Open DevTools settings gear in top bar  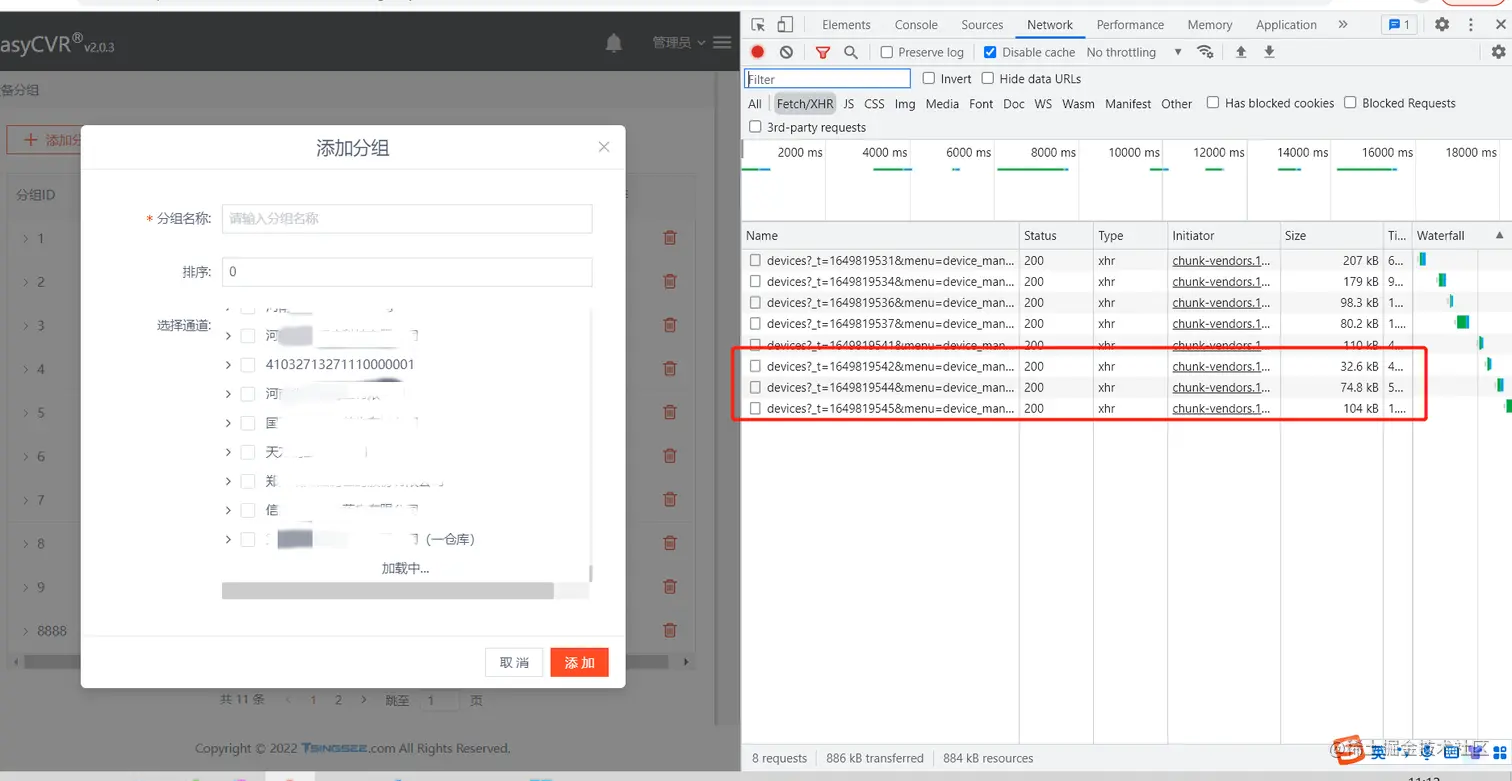1442,25
